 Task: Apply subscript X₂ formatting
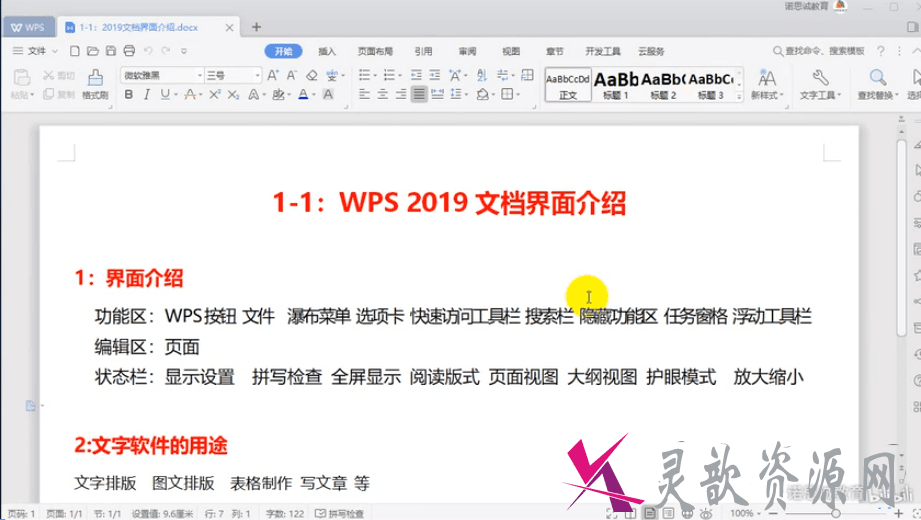point(234,94)
